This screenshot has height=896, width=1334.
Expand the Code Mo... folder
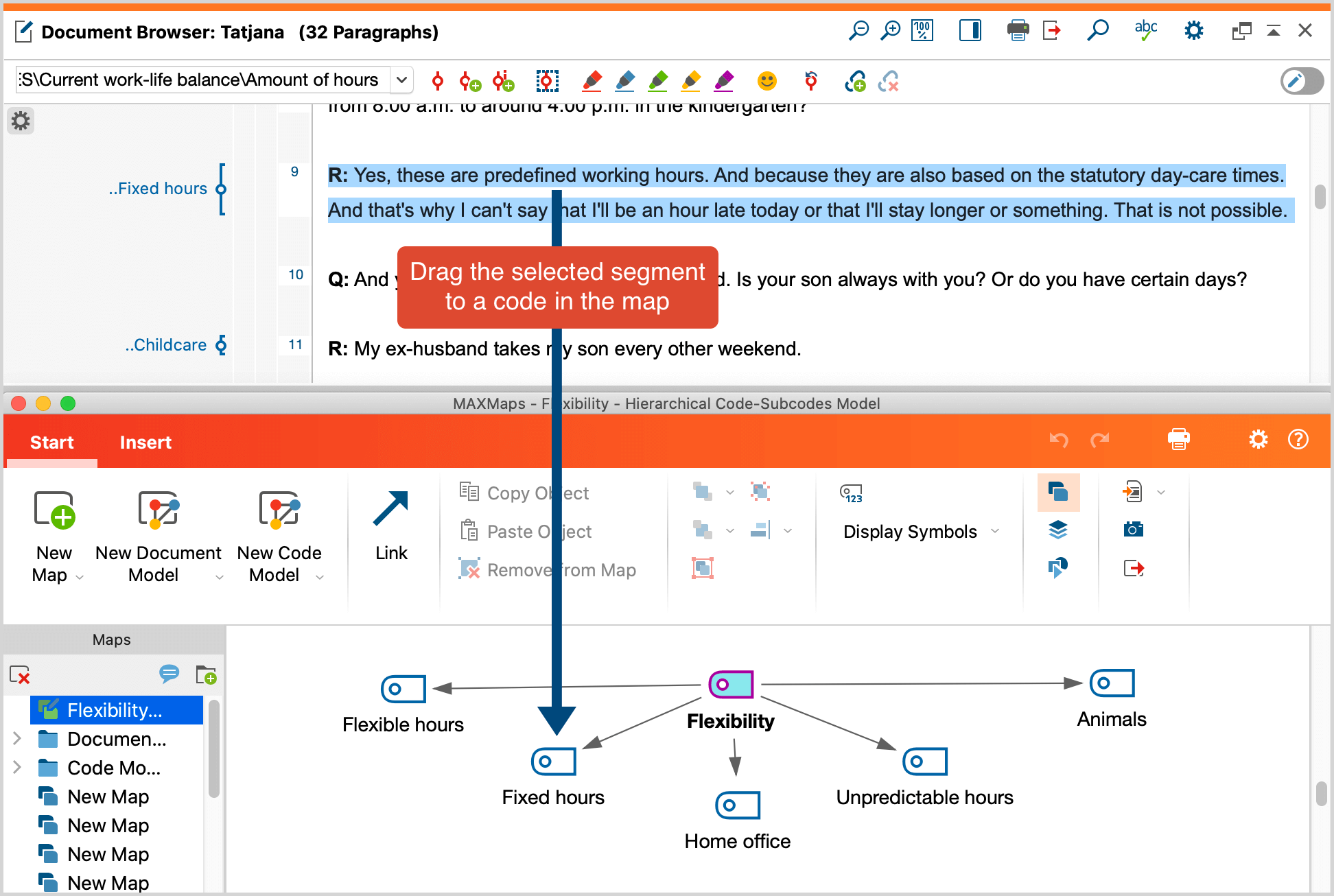(x=17, y=768)
